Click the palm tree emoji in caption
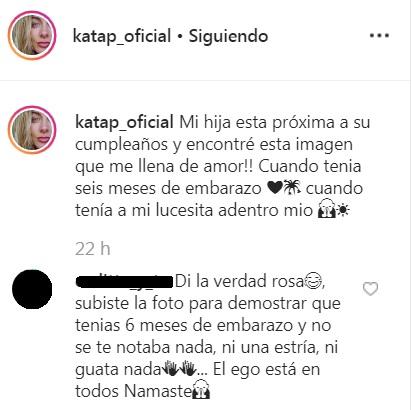This screenshot has height=410, width=411. (x=292, y=188)
